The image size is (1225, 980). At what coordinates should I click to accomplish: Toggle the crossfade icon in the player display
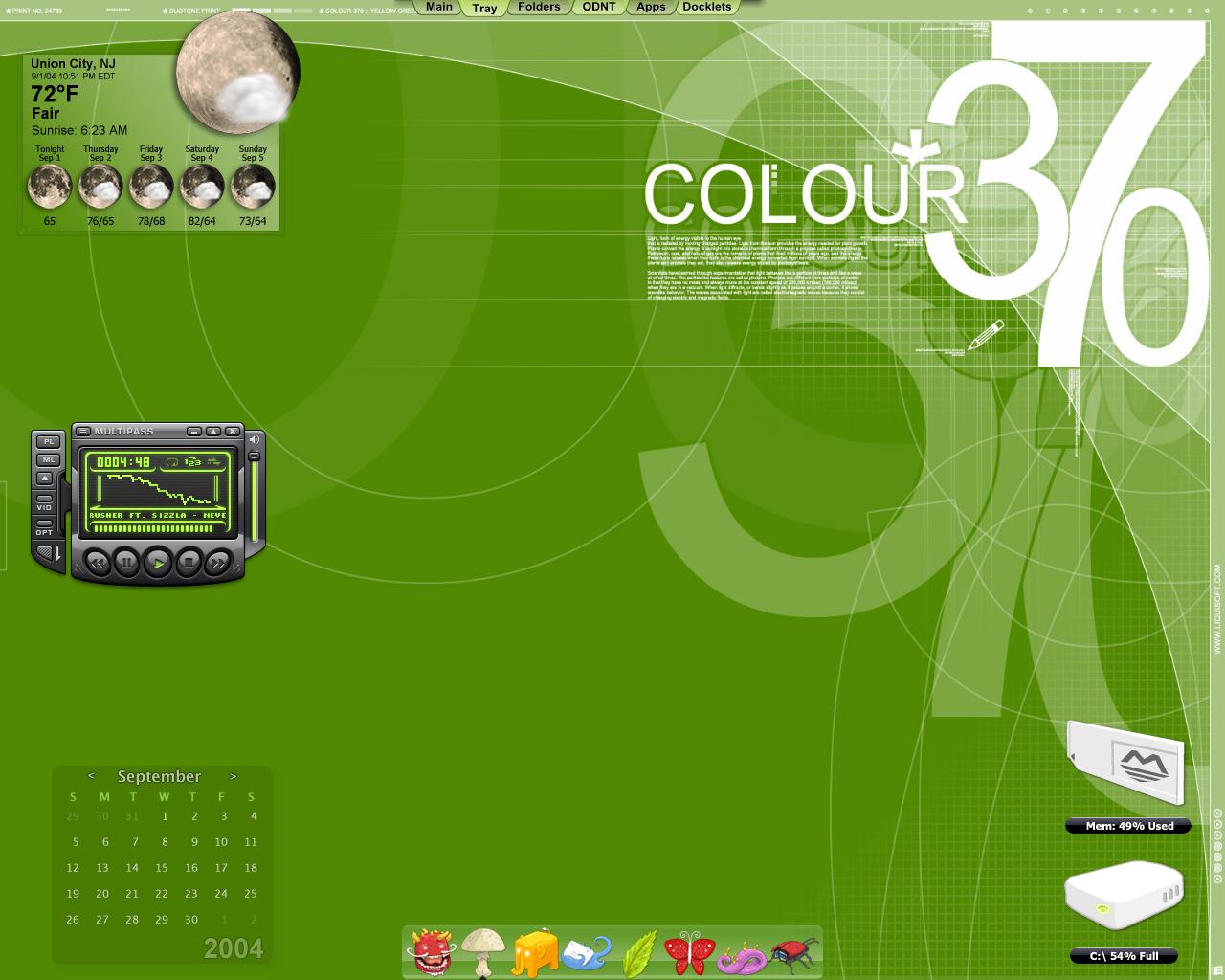coord(214,462)
